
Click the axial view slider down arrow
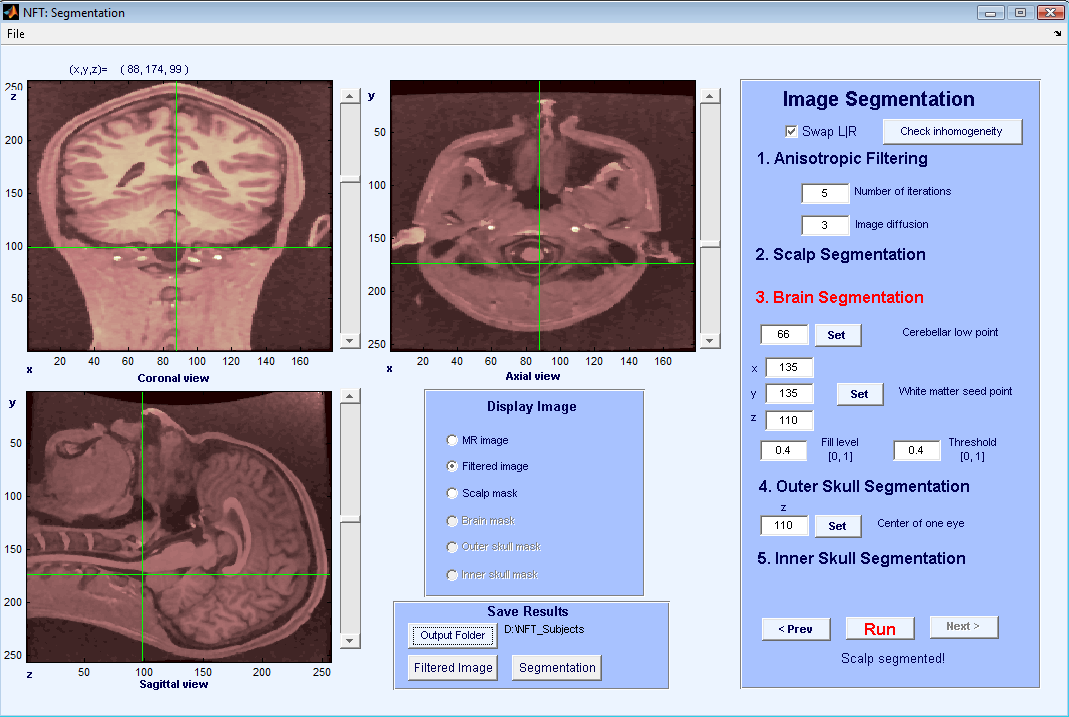pos(709,341)
